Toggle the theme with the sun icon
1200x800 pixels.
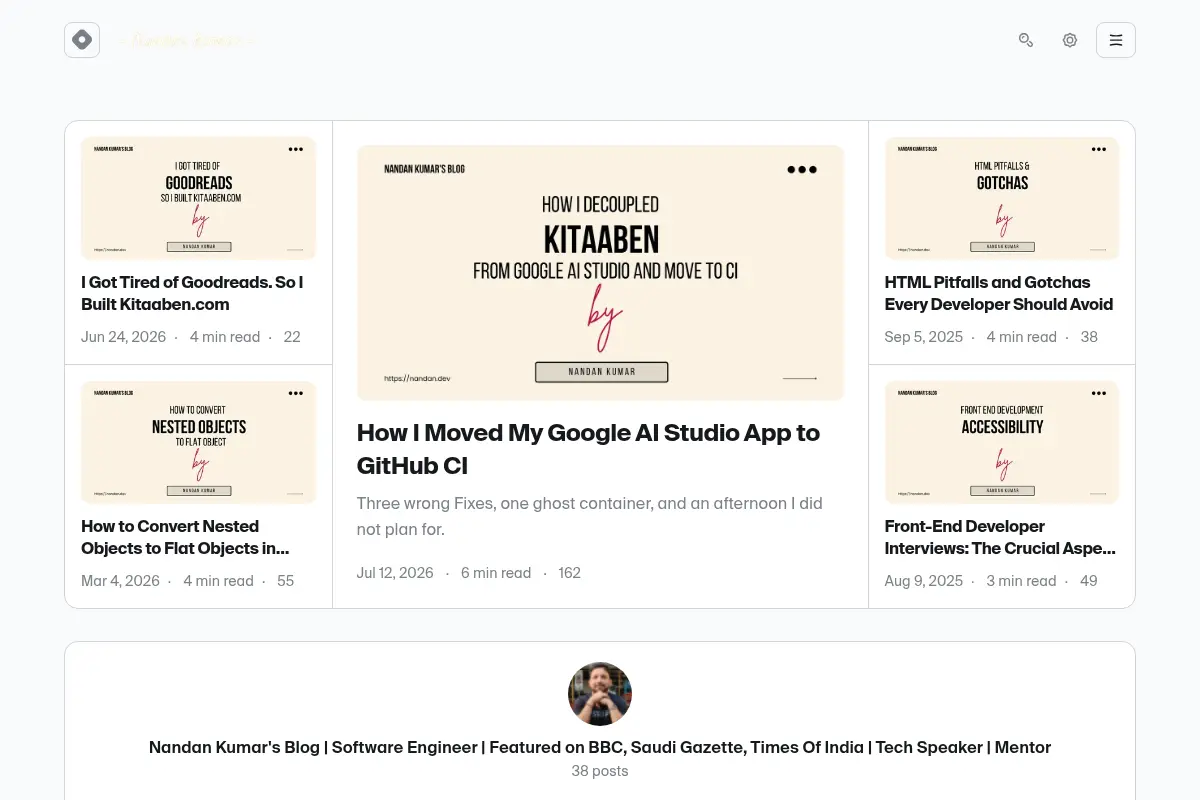tap(1070, 40)
